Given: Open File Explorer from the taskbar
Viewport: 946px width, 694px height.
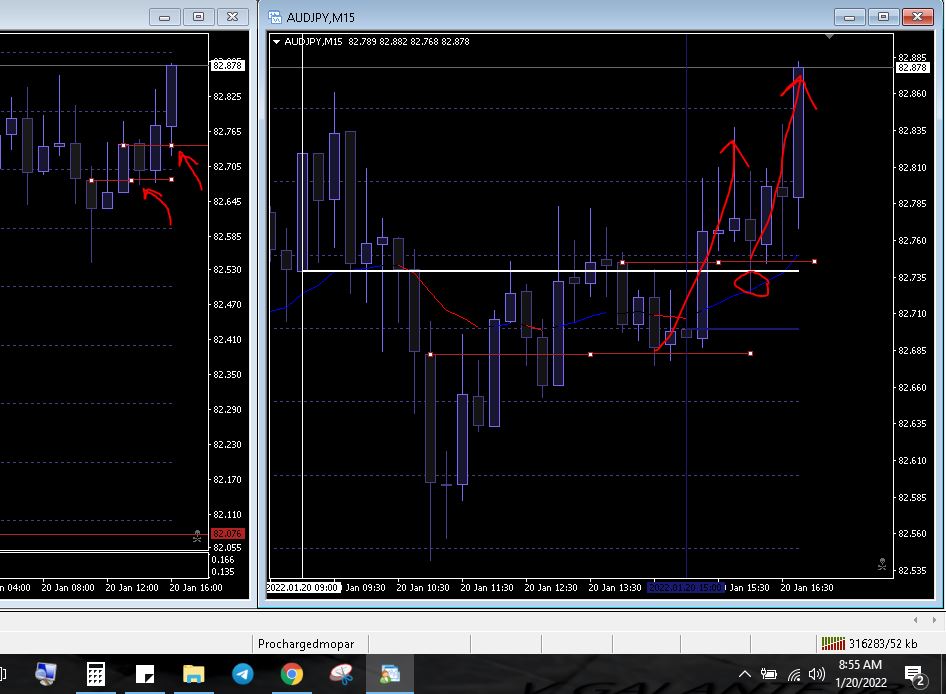Looking at the screenshot, I should pyautogui.click(x=193, y=674).
